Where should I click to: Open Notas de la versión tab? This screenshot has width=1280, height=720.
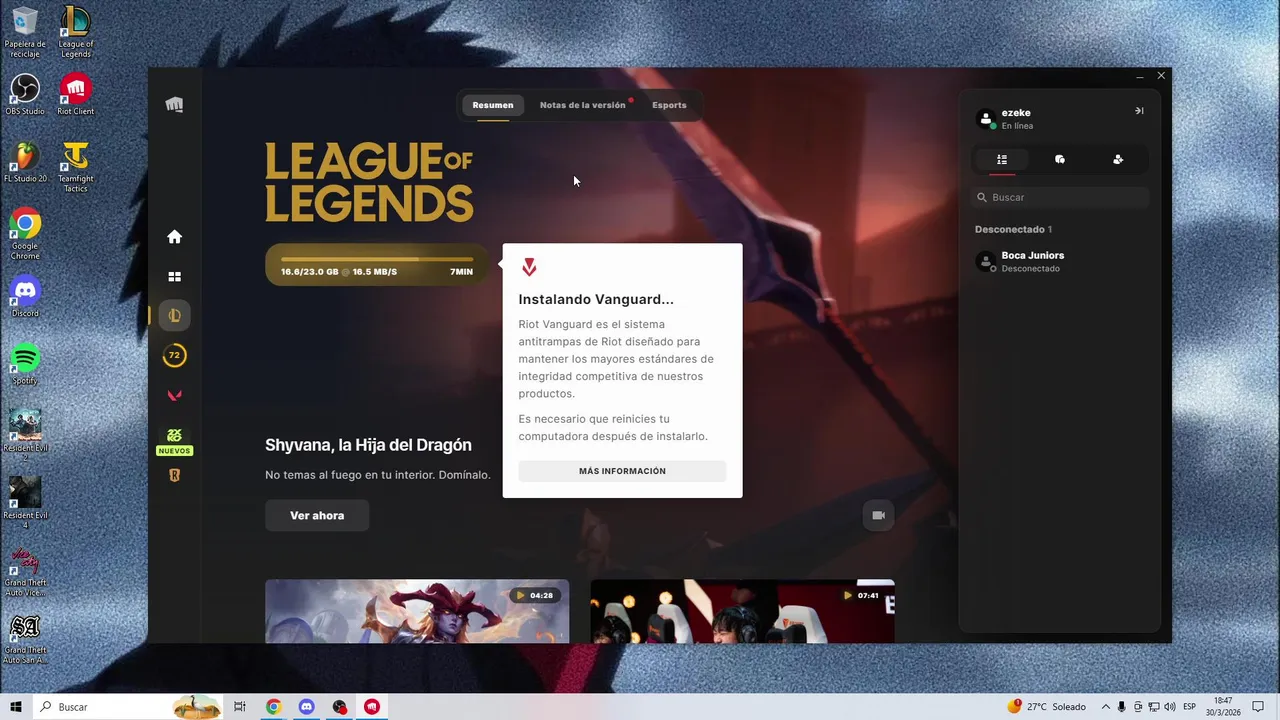click(x=583, y=105)
